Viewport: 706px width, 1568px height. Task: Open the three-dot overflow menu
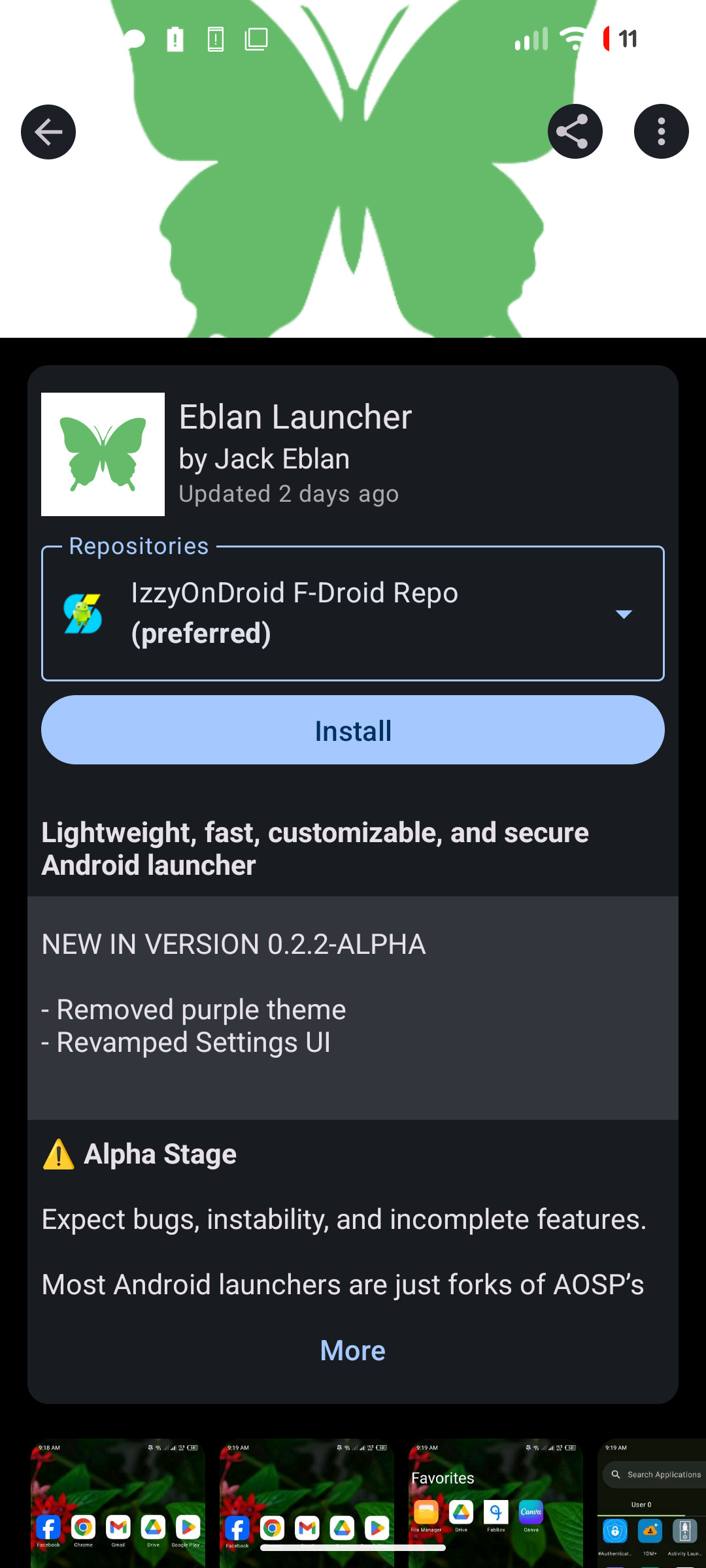click(x=661, y=132)
